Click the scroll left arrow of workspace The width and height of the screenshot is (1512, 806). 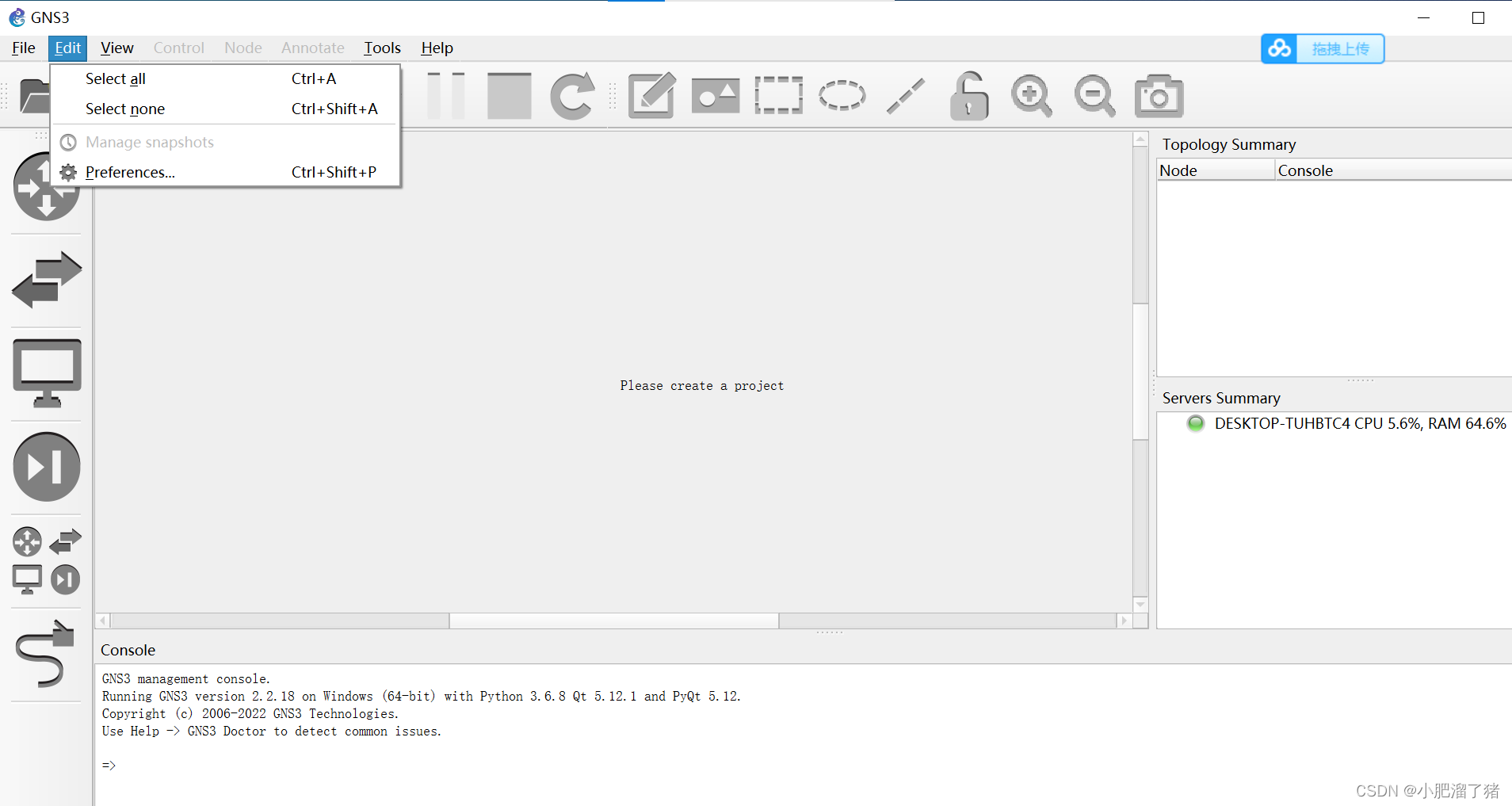pyautogui.click(x=103, y=621)
